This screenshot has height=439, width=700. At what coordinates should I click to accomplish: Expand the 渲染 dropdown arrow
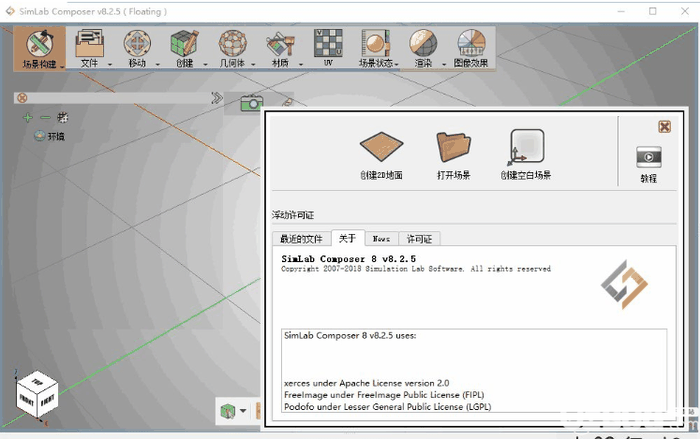coord(444,64)
